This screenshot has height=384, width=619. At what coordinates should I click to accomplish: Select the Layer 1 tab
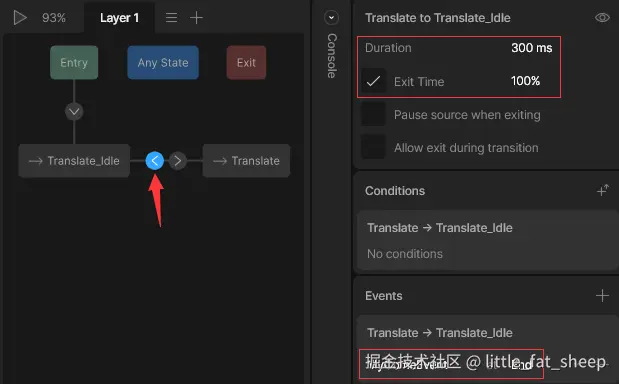click(119, 18)
